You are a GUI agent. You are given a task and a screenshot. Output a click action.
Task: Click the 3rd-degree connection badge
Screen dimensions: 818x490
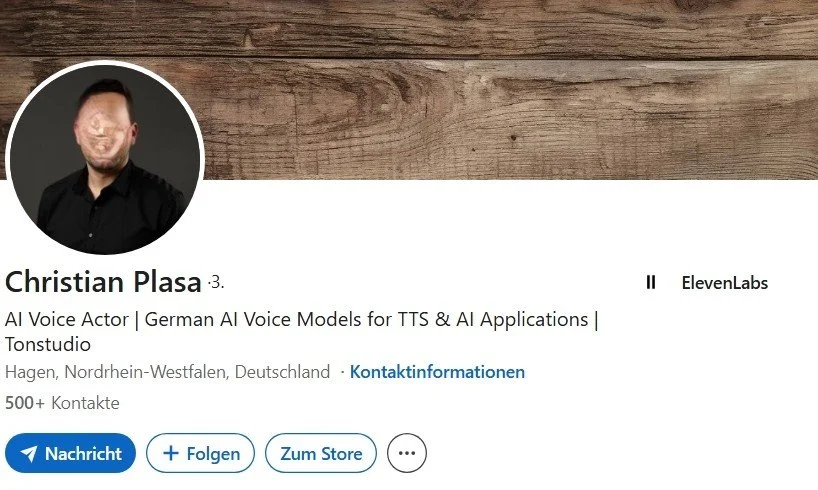(216, 282)
